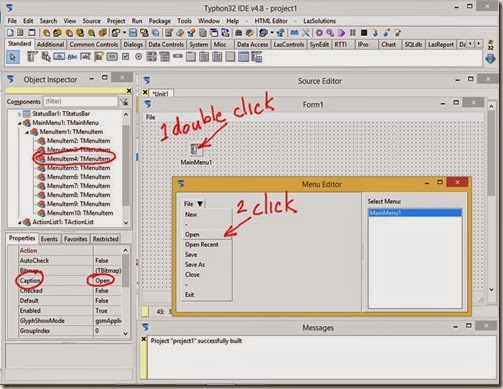
Task: Open the Package menu
Action: tap(159, 21)
